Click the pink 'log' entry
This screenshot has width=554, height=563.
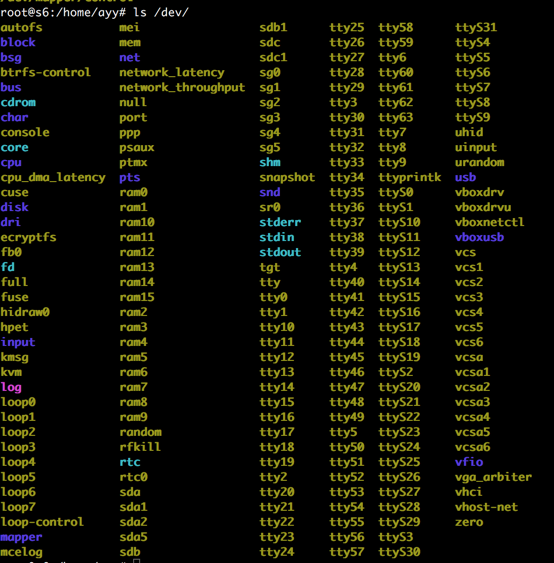pyautogui.click(x=11, y=387)
